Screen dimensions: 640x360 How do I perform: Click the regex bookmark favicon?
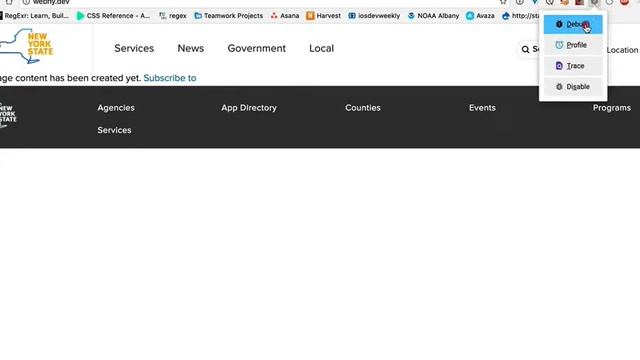(163, 16)
